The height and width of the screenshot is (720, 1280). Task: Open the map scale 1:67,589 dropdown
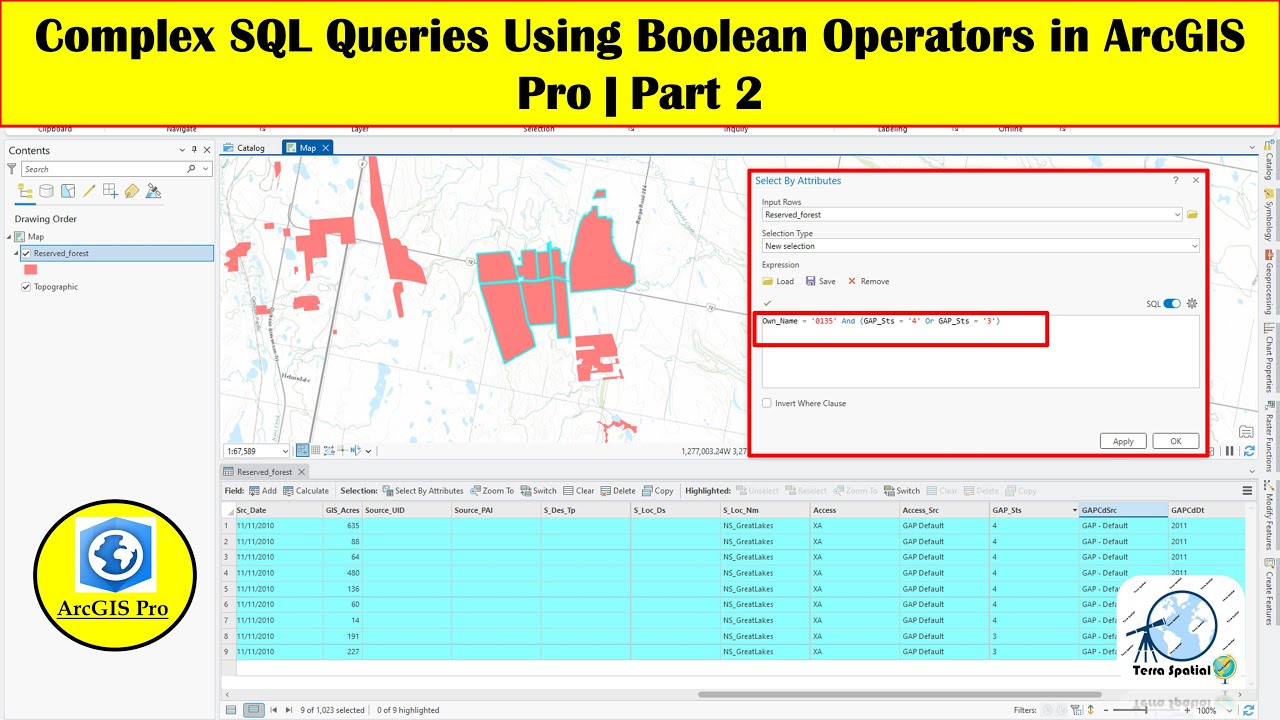284,451
